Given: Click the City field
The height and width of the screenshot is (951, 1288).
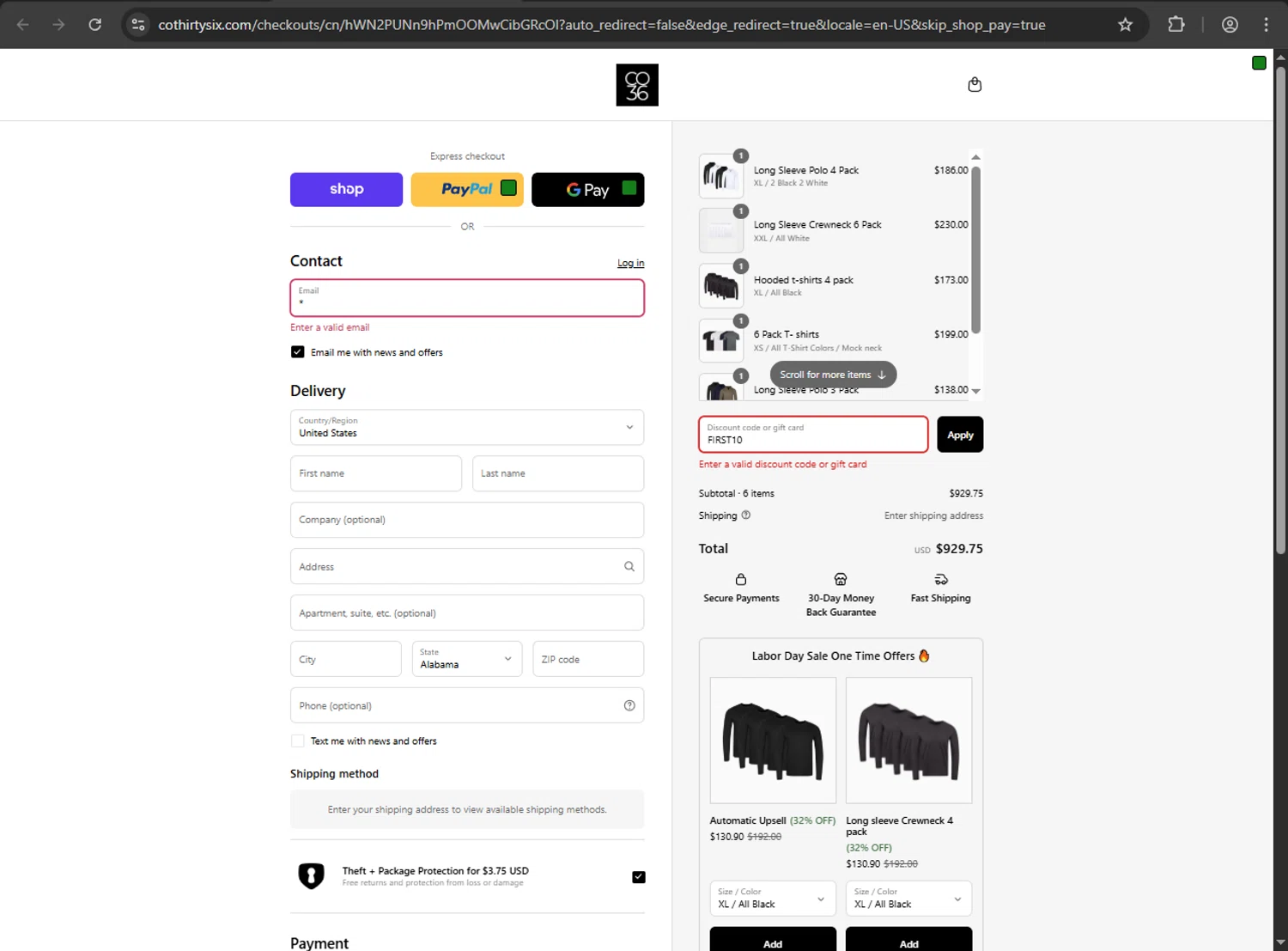Looking at the screenshot, I should [345, 659].
